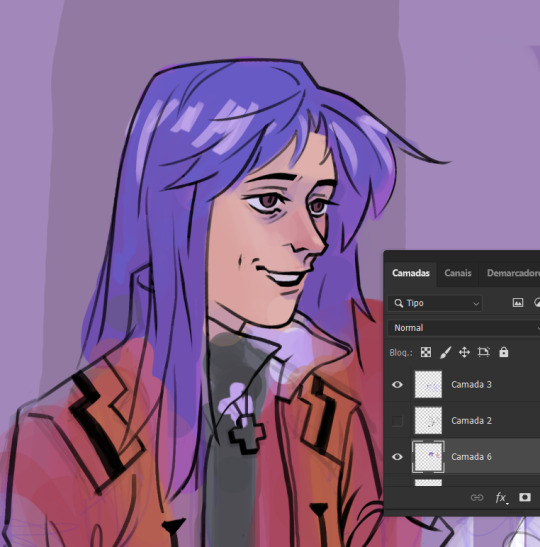Hide the Camada 3 layer
The height and width of the screenshot is (547, 540).
click(397, 385)
